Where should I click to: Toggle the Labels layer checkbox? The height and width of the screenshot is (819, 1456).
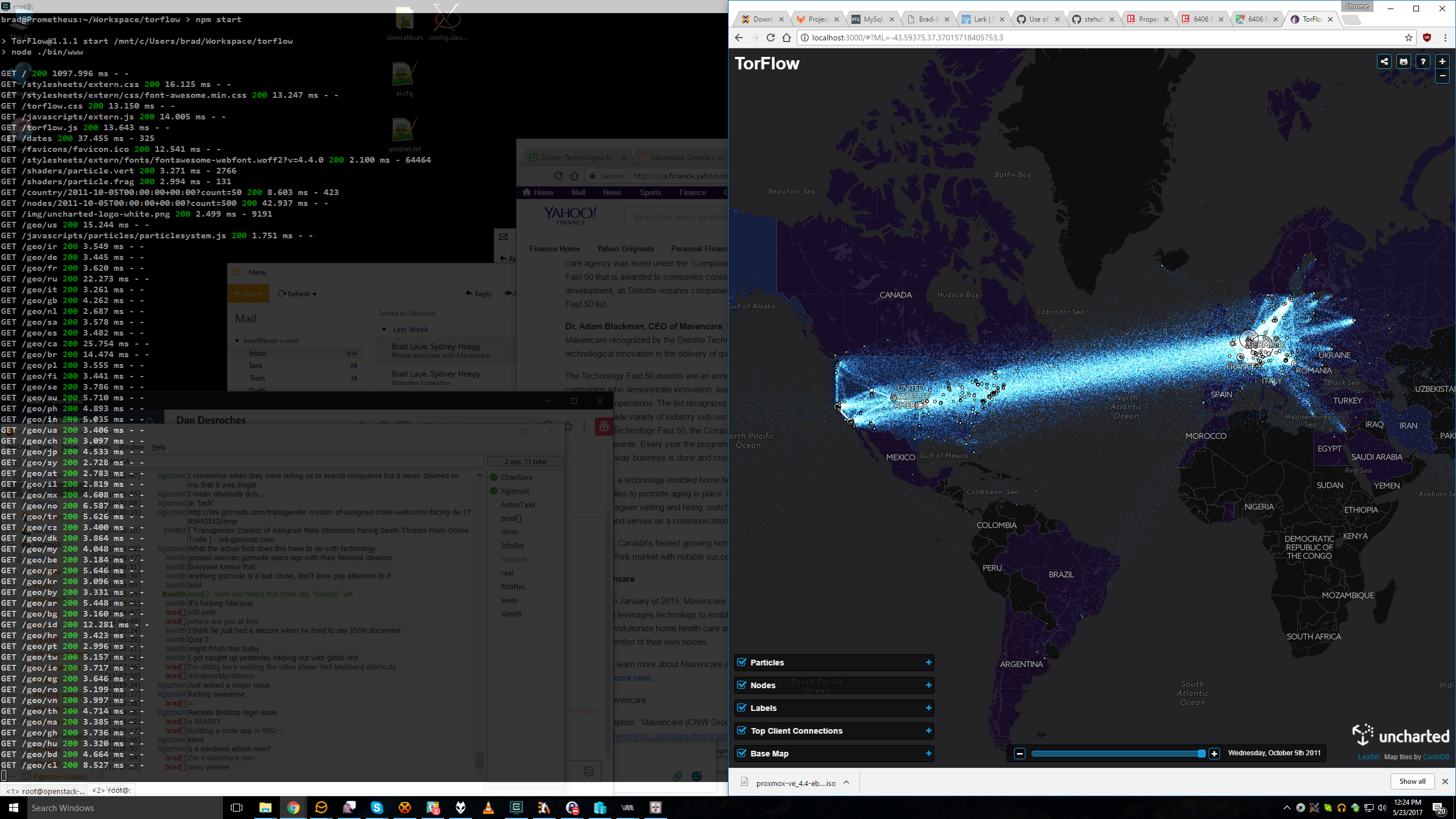click(x=742, y=708)
